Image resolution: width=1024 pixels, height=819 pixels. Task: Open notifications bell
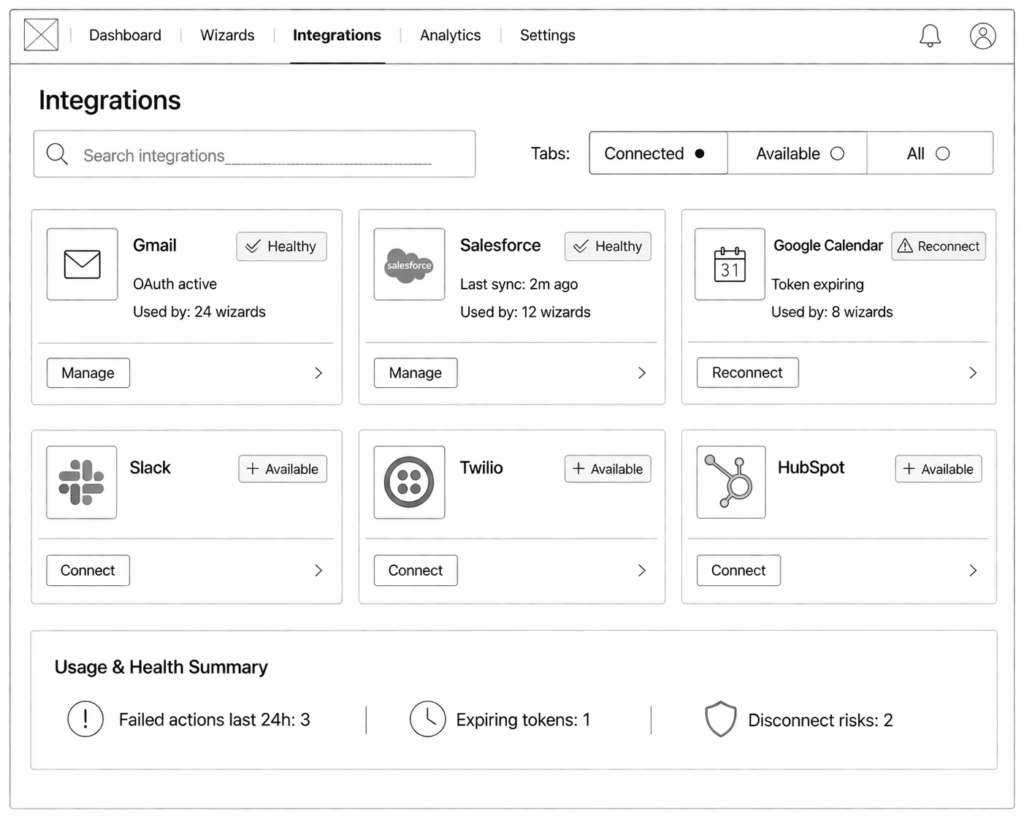click(930, 36)
